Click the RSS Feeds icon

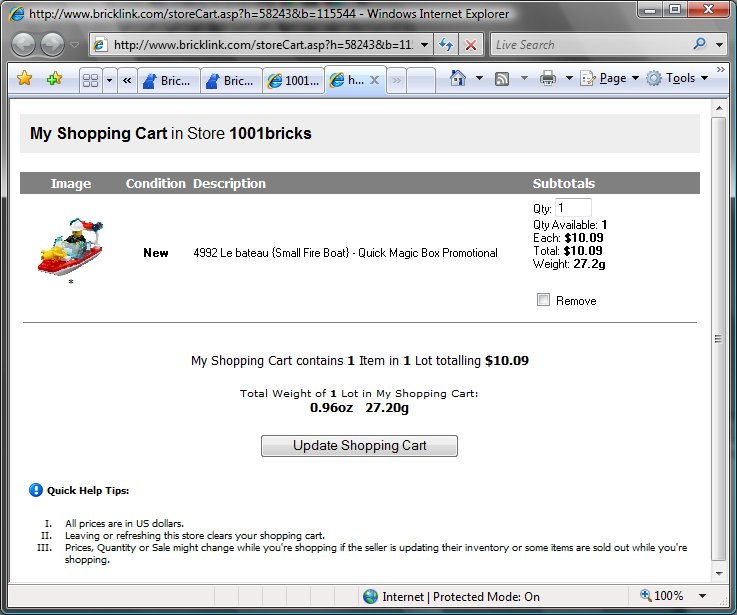(502, 79)
